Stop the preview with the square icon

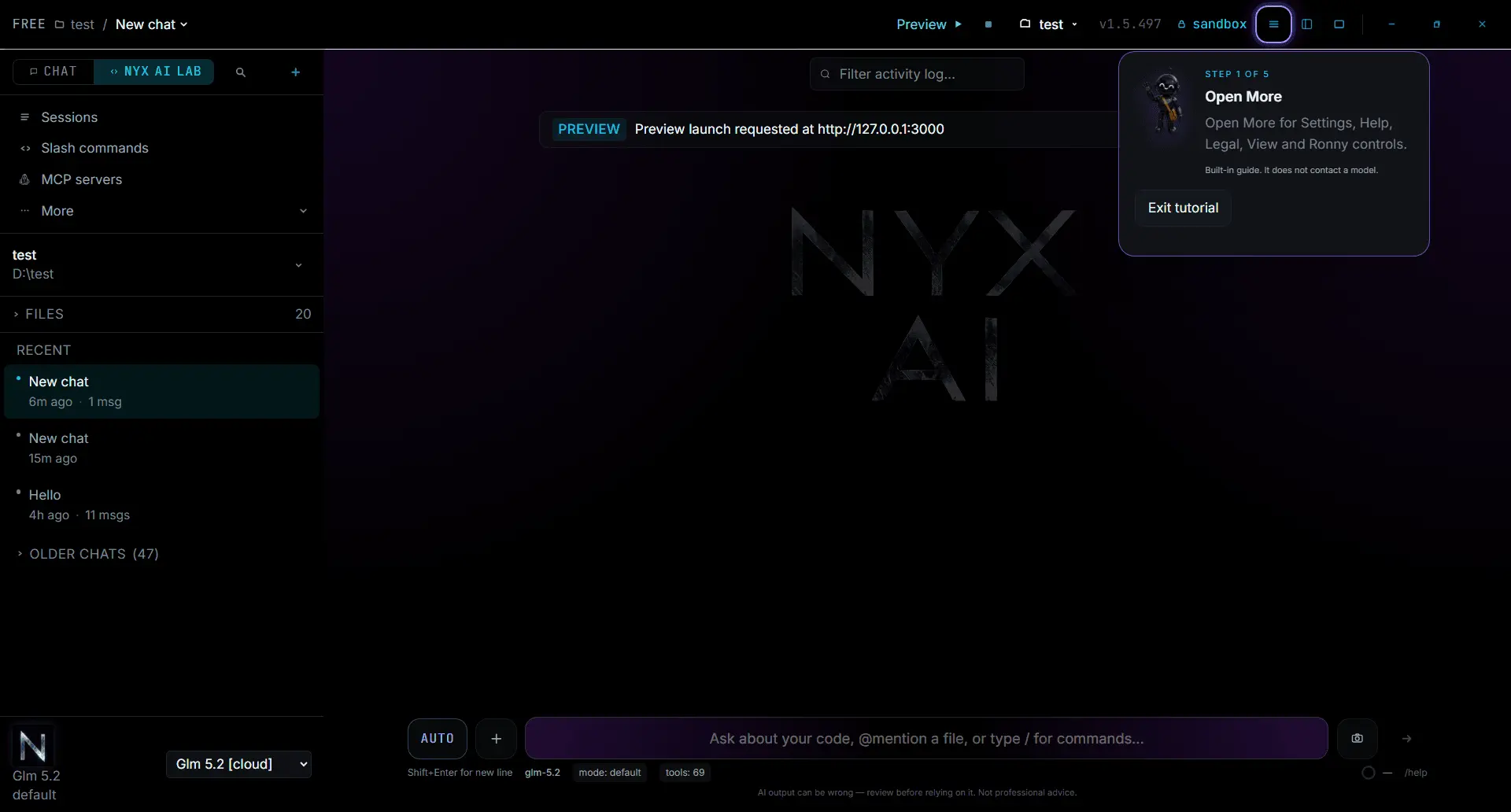point(988,24)
